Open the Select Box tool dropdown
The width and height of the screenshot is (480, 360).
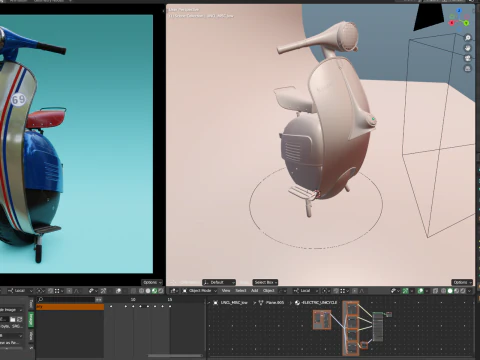click(x=265, y=282)
